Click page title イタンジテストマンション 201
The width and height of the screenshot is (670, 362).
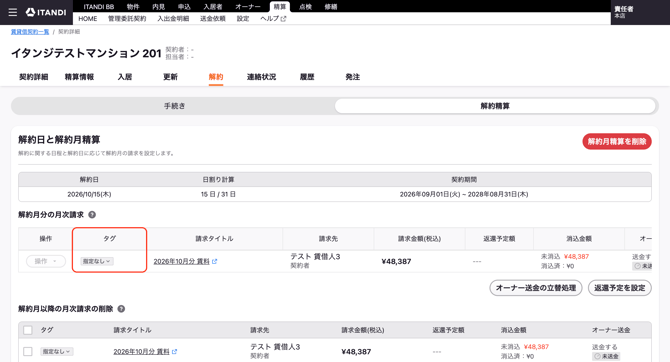[86, 53]
